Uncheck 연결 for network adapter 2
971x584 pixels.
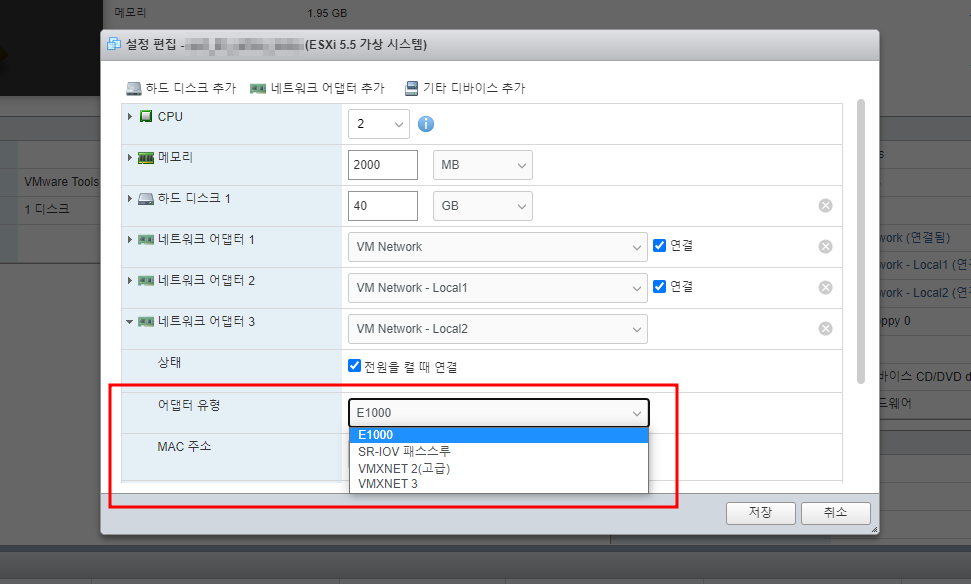coord(660,286)
